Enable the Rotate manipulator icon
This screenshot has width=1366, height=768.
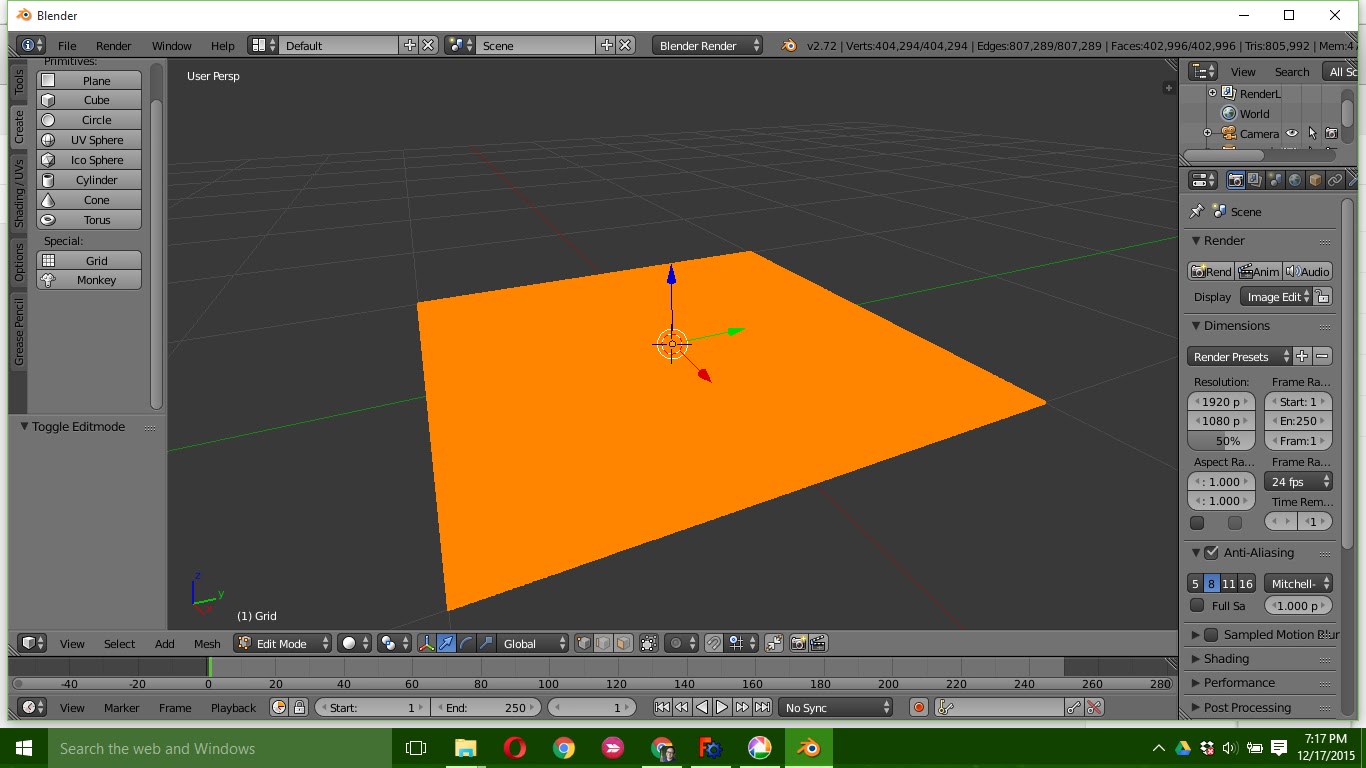click(468, 643)
